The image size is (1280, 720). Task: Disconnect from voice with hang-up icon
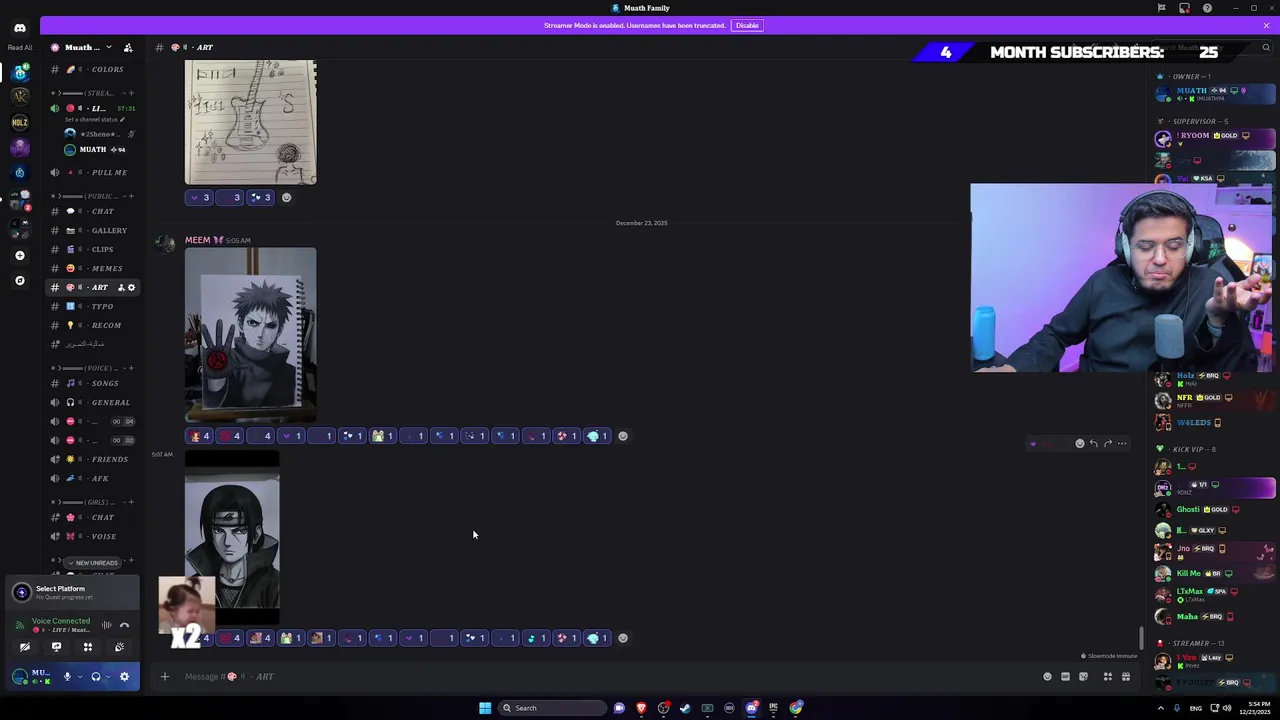point(125,625)
